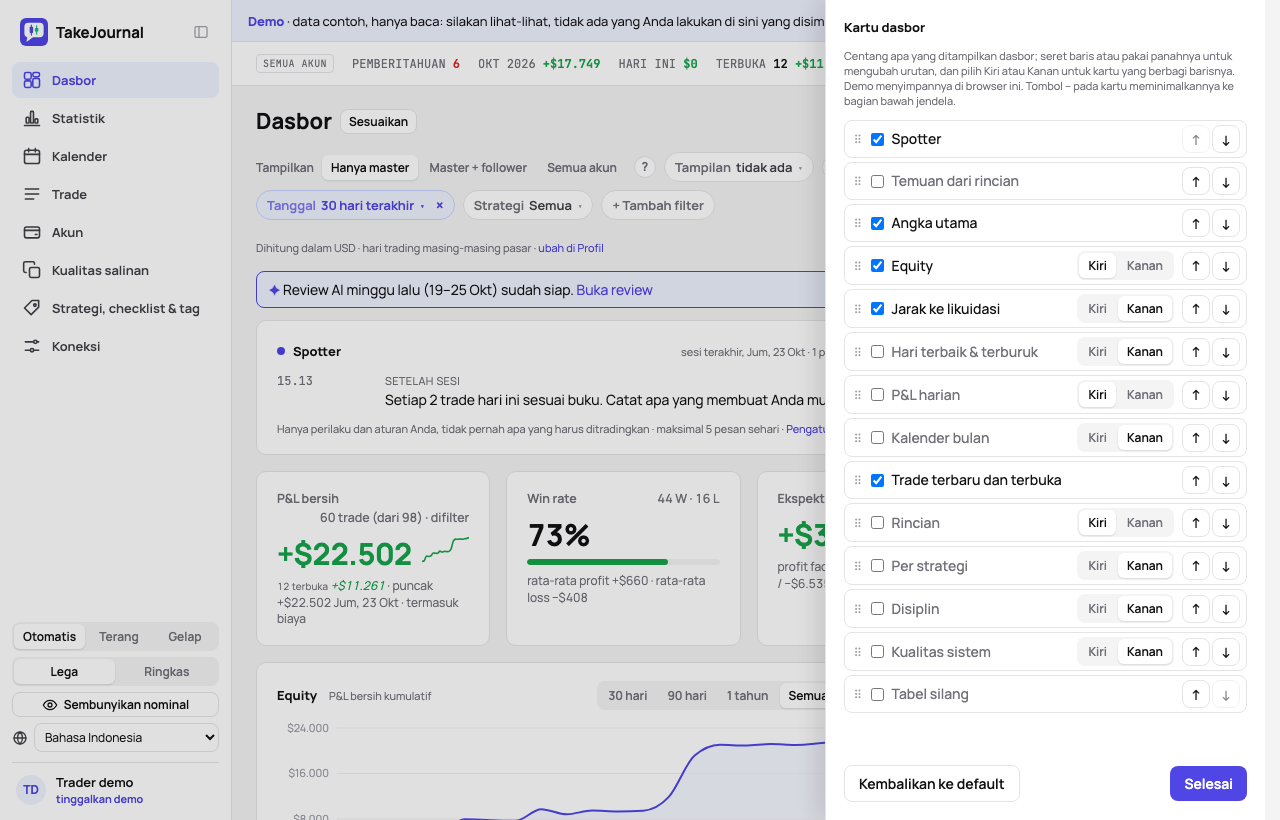Screen dimensions: 1280x820
Task: Enable the Hari terbaik & terburuk checkbox
Action: 877,352
